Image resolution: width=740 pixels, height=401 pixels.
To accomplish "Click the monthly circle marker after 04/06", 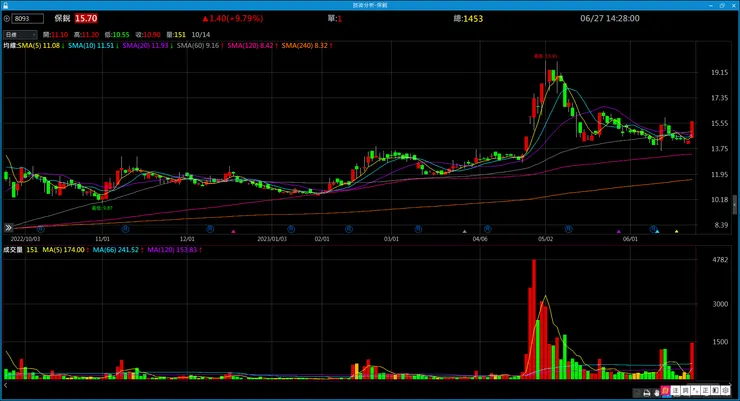I will click(488, 229).
